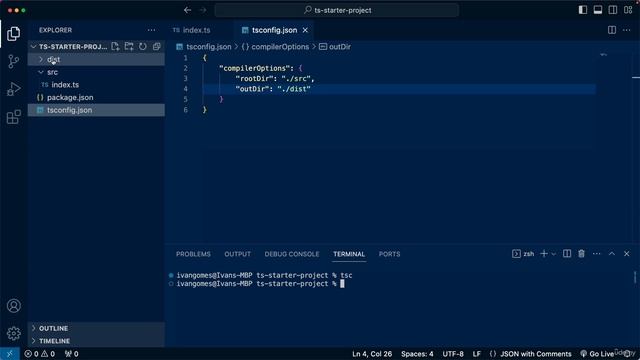This screenshot has width=640, height=360.
Task: Switch to the Debug Console tab
Action: (x=291, y=254)
